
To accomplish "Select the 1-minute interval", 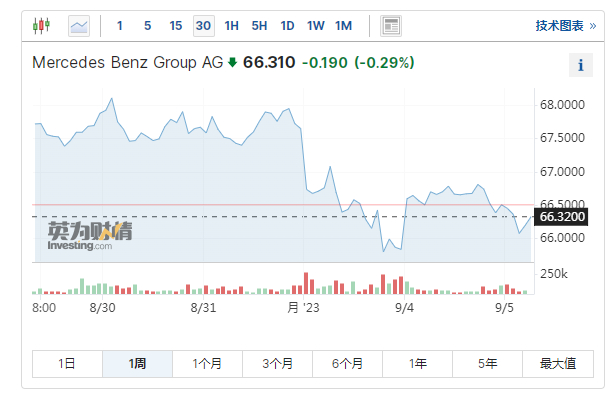I will 120,25.
